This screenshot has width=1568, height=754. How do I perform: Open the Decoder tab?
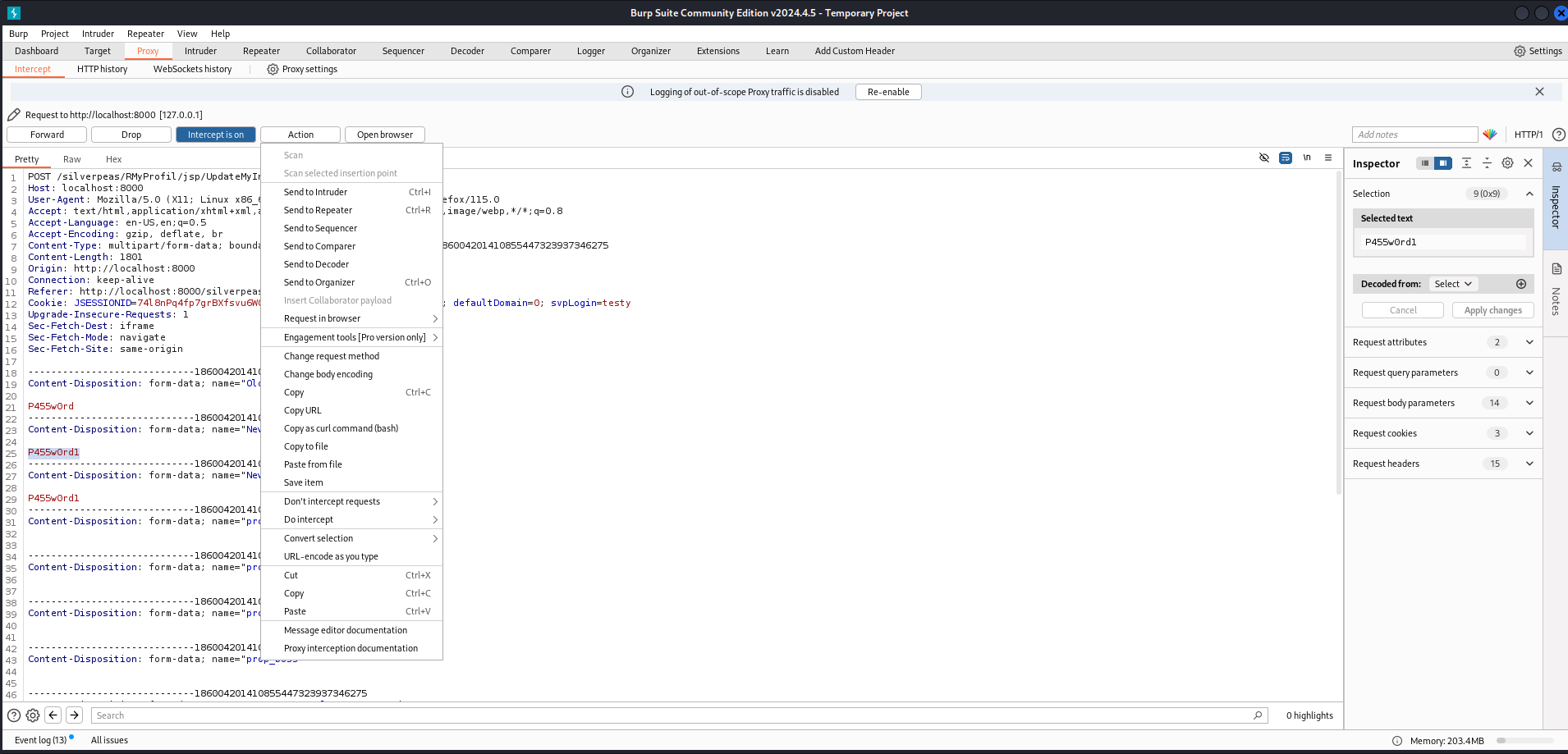click(x=467, y=51)
